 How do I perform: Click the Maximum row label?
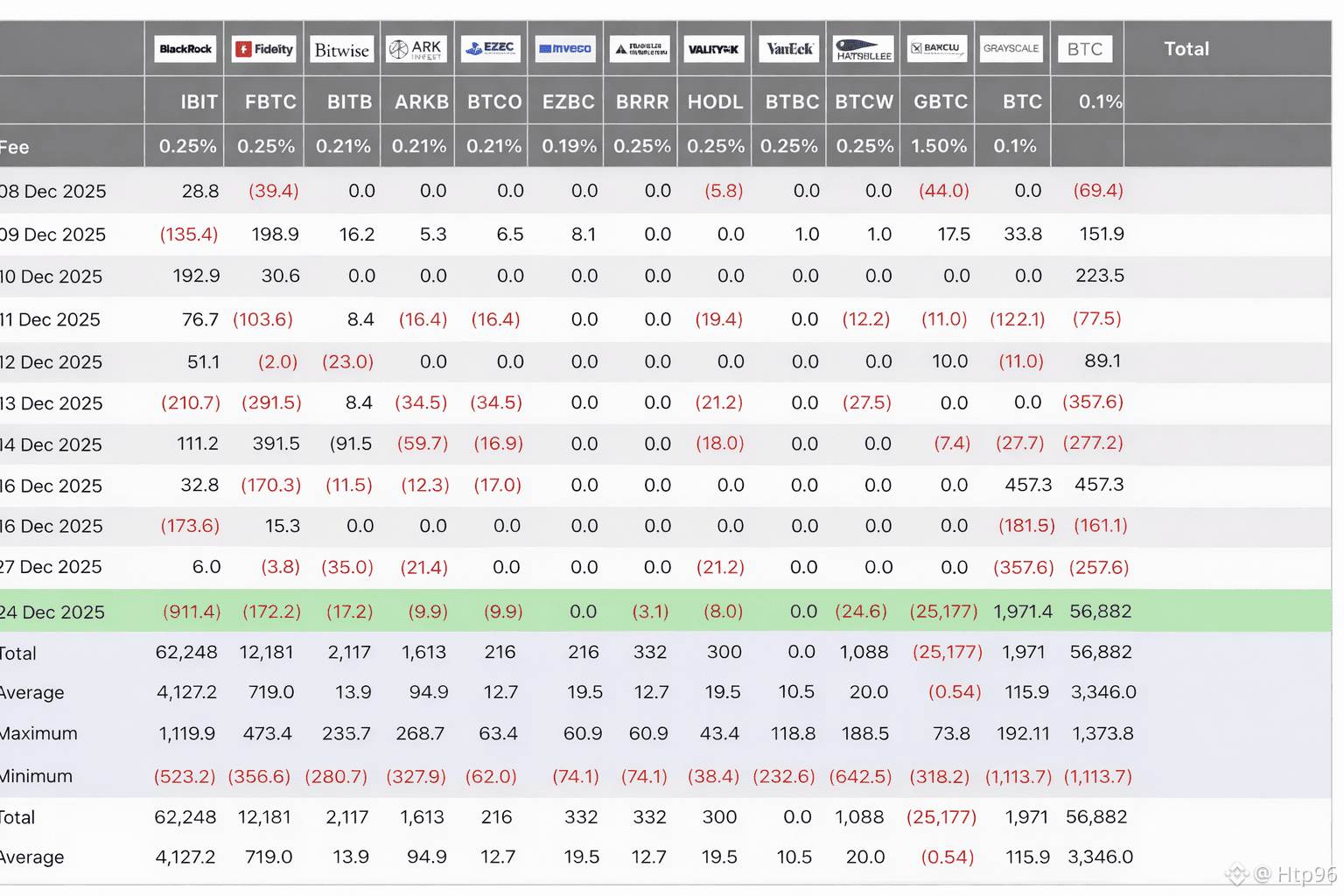(x=38, y=733)
